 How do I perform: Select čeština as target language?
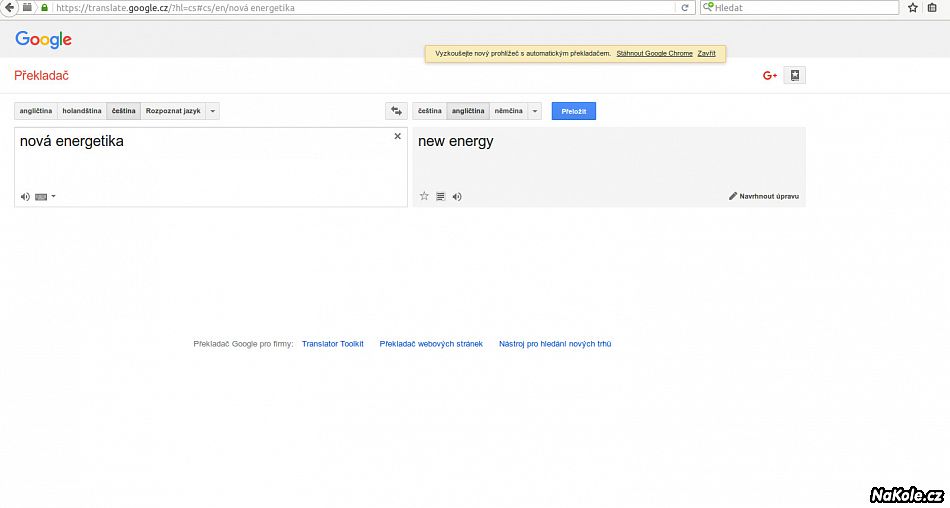click(430, 111)
